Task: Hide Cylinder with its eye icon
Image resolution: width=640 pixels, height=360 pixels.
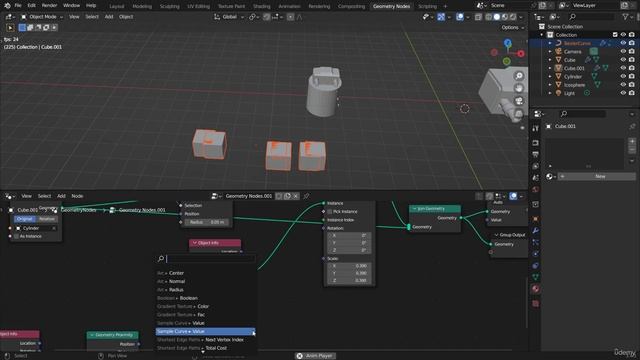Action: tap(623, 76)
